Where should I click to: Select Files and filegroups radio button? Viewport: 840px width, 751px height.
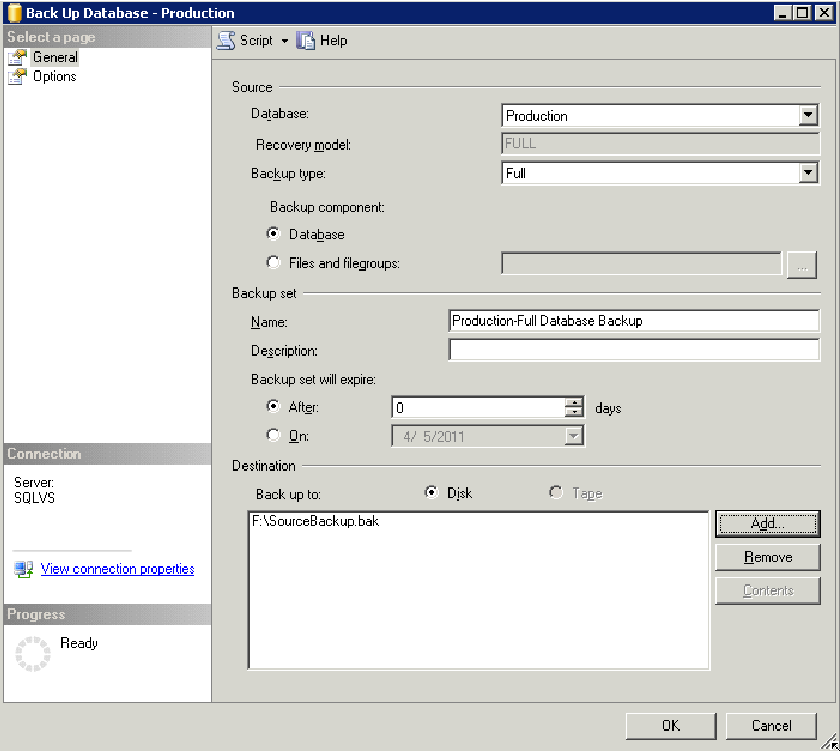274,263
